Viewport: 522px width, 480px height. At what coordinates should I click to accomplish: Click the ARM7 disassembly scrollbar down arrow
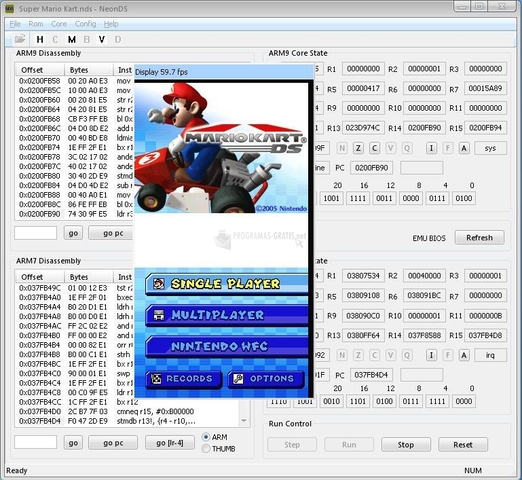(244, 420)
